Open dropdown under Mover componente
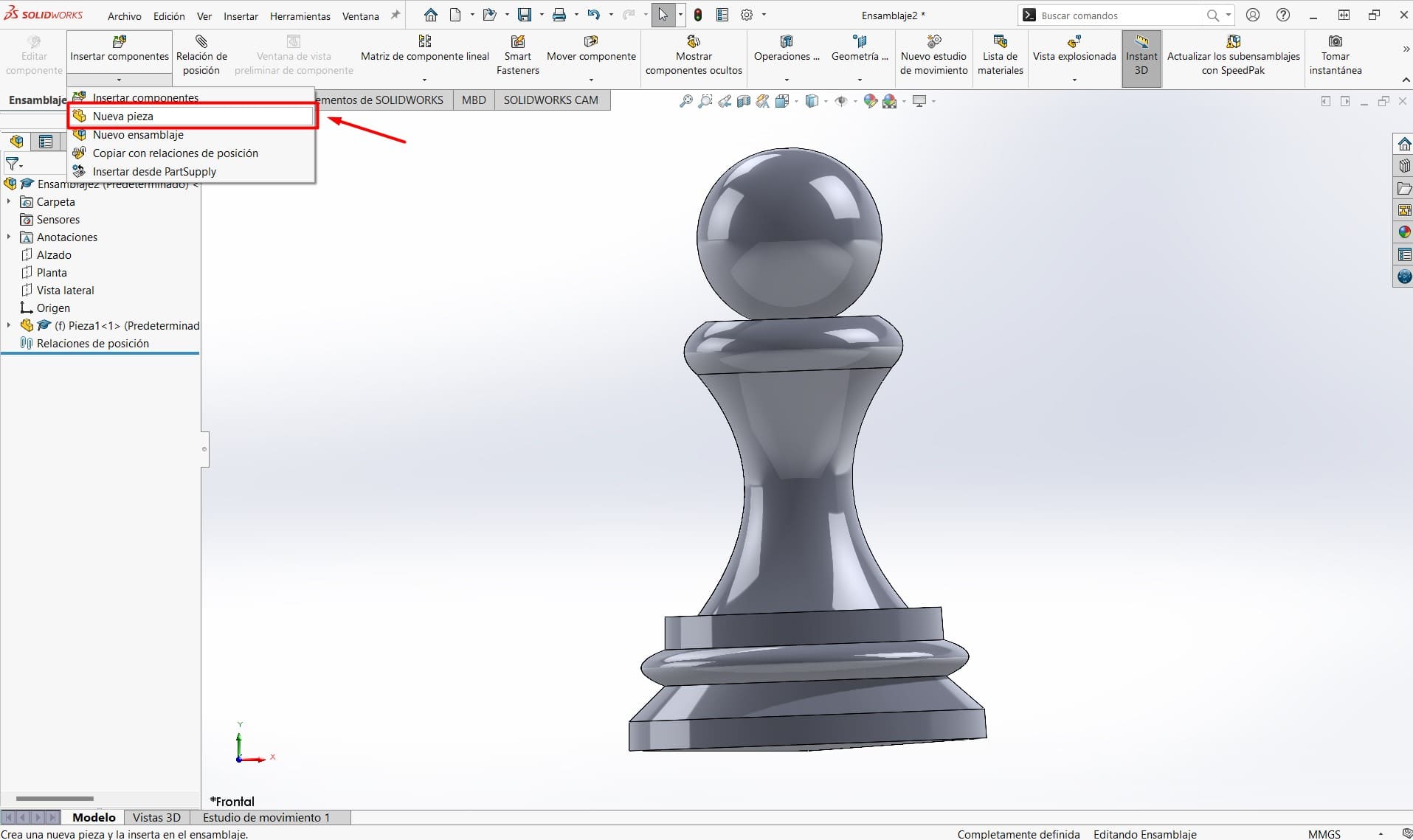The width and height of the screenshot is (1413, 840). 591,80
